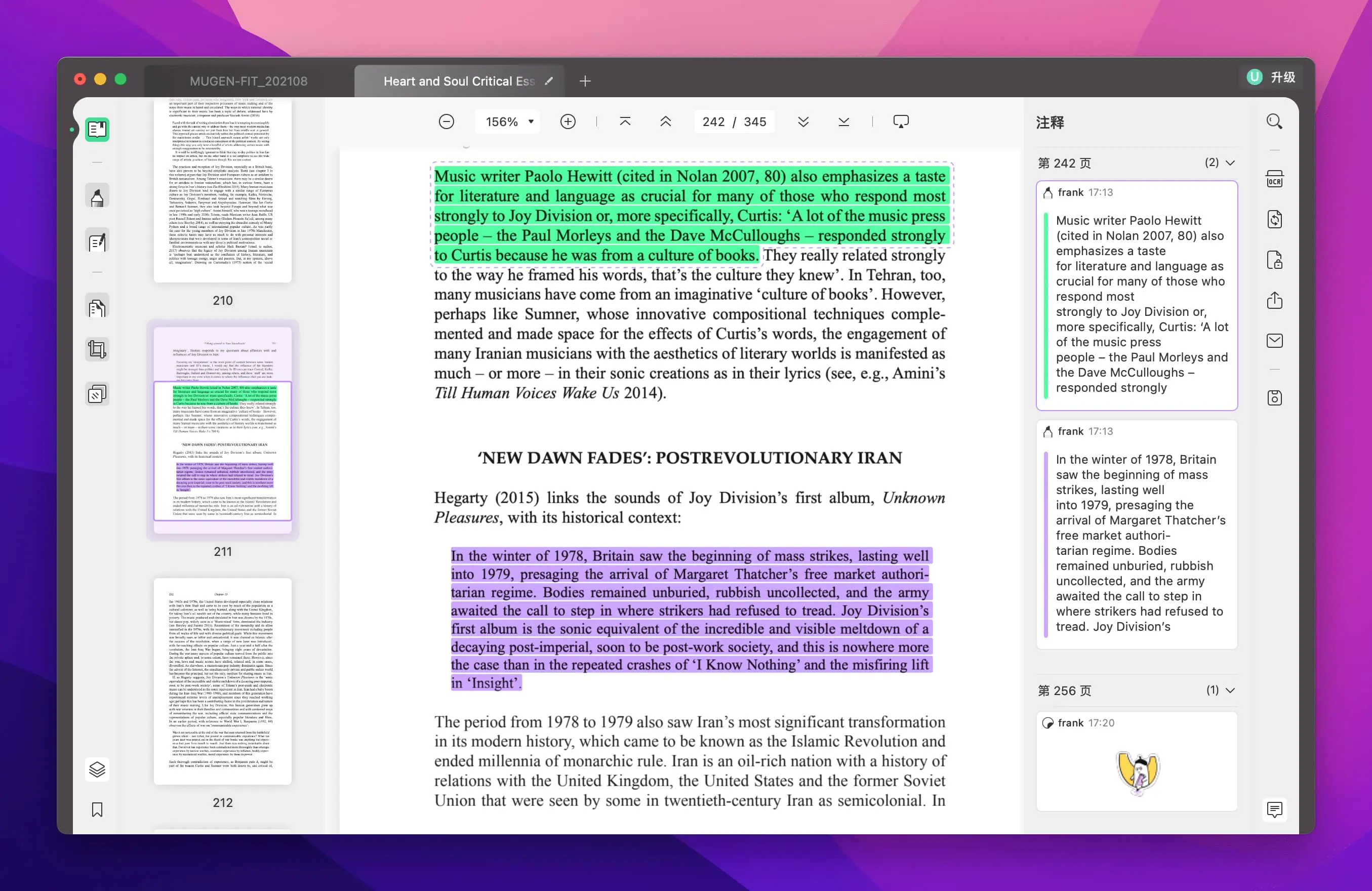Click total page count 345

(x=754, y=121)
